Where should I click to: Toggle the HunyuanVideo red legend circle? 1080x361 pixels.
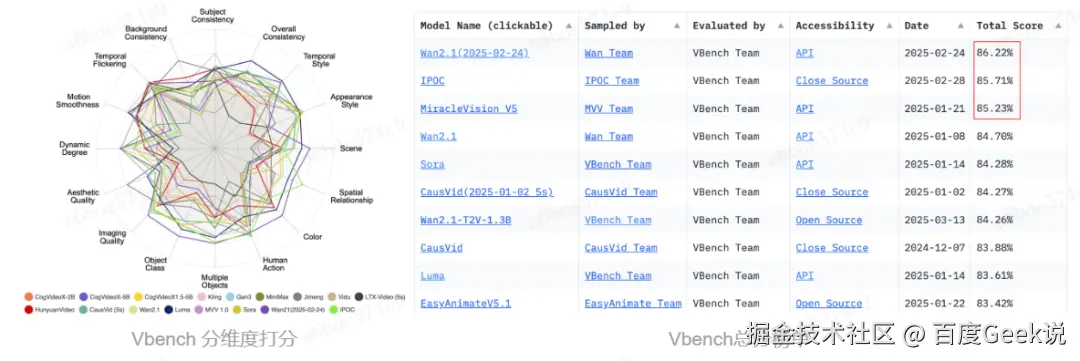[28, 309]
